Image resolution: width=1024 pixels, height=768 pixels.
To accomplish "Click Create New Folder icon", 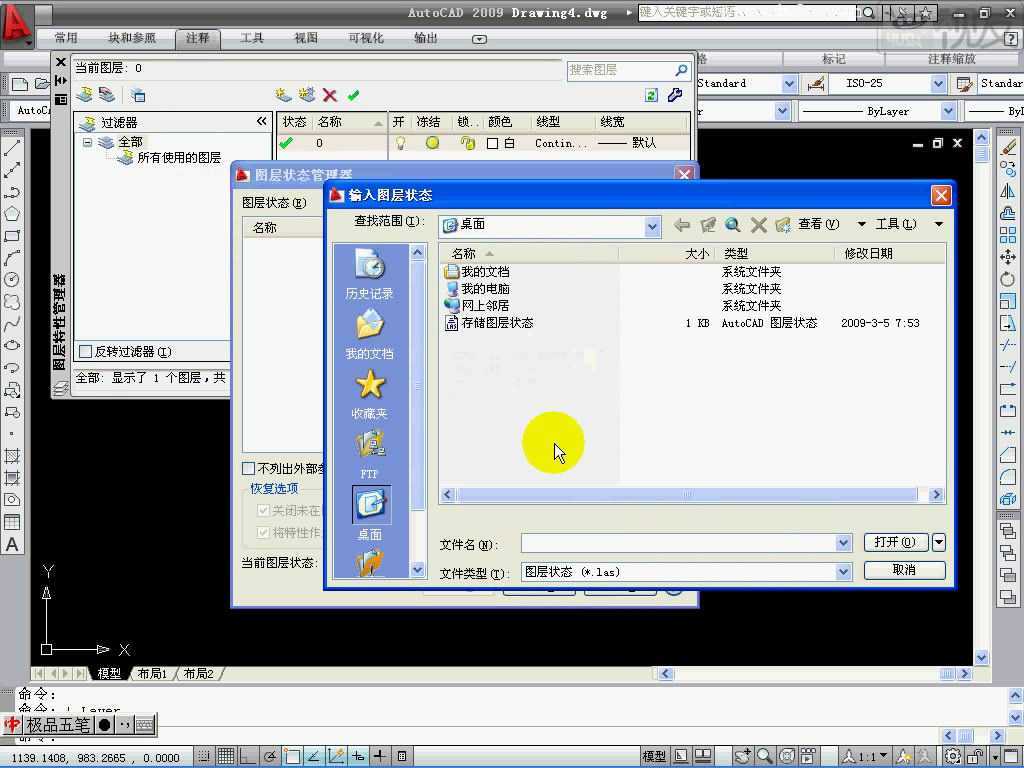I will click(783, 225).
